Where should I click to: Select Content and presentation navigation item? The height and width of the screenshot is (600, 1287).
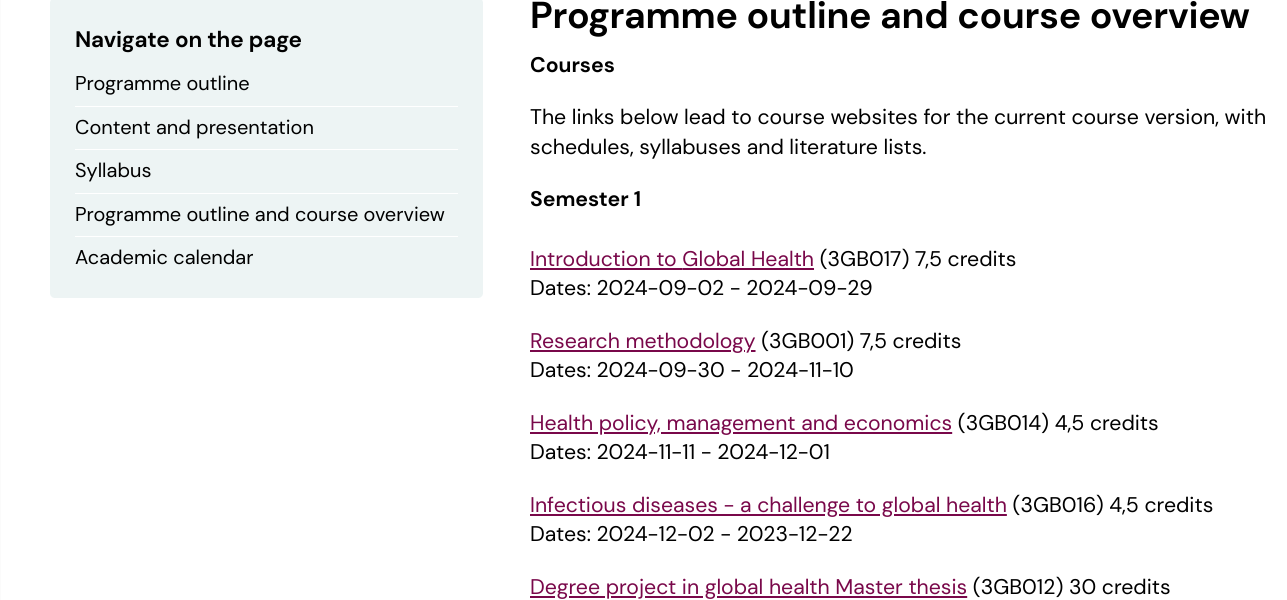(x=194, y=128)
